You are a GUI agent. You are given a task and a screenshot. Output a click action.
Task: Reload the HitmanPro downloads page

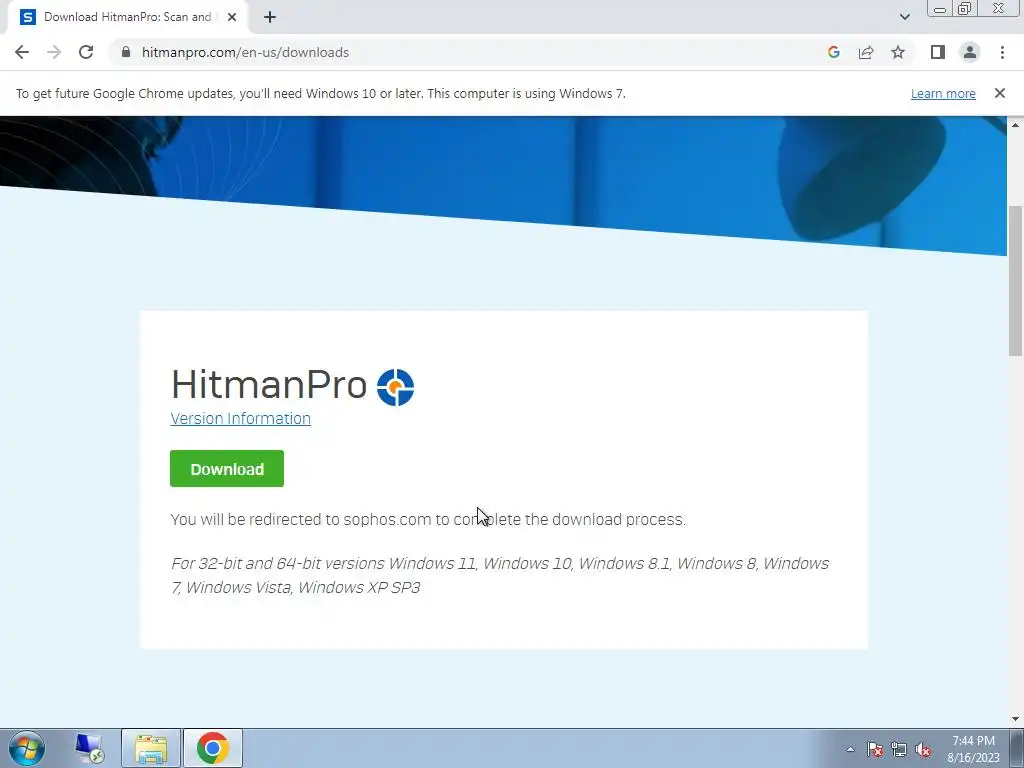pos(86,52)
